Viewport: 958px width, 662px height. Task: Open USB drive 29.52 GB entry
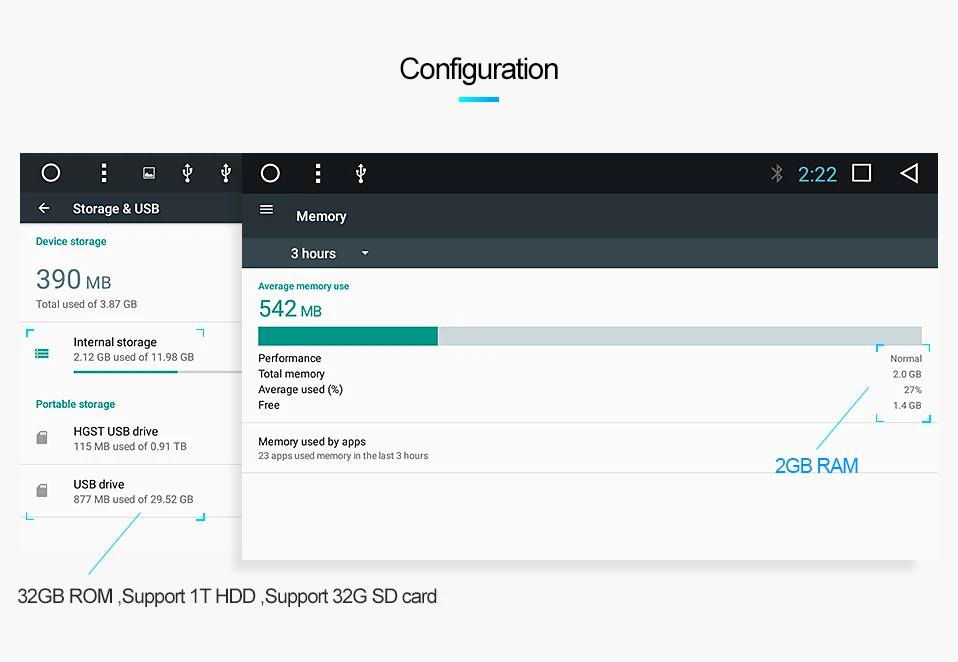point(131,491)
